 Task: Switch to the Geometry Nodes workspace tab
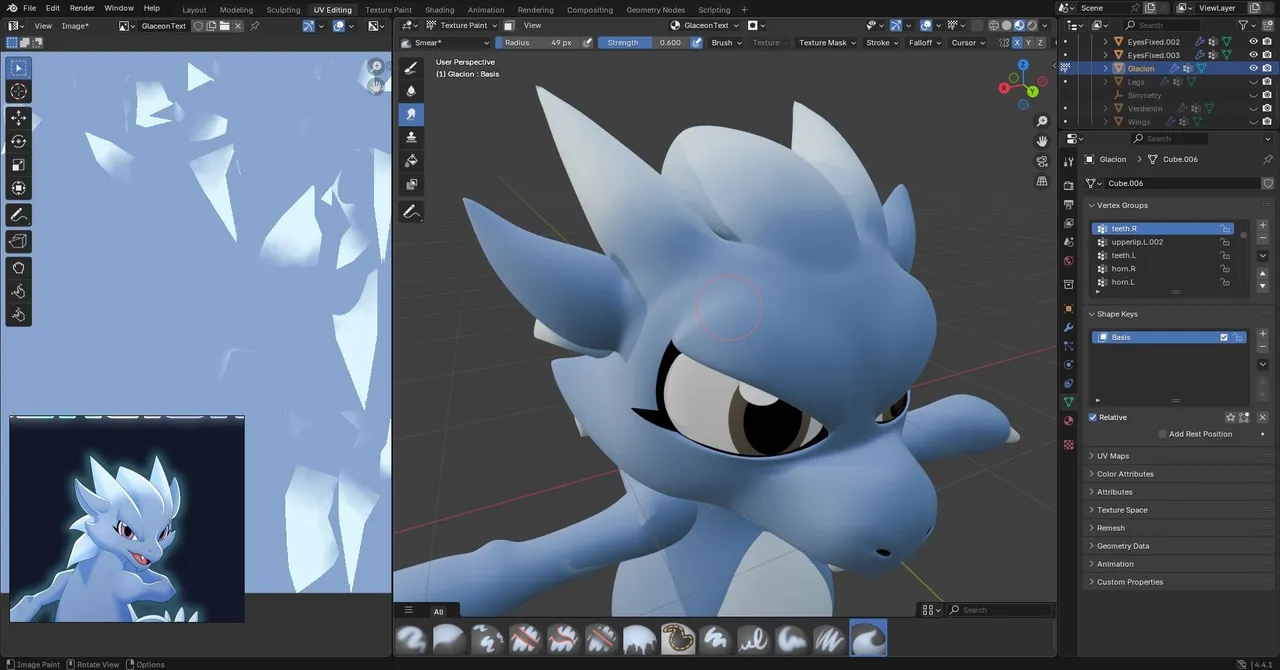[x=656, y=10]
